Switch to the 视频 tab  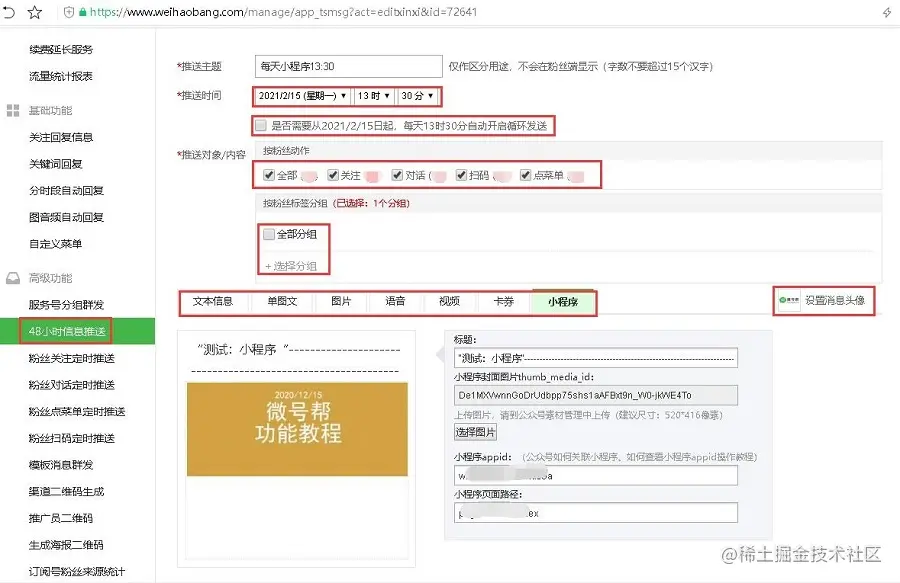coord(448,300)
